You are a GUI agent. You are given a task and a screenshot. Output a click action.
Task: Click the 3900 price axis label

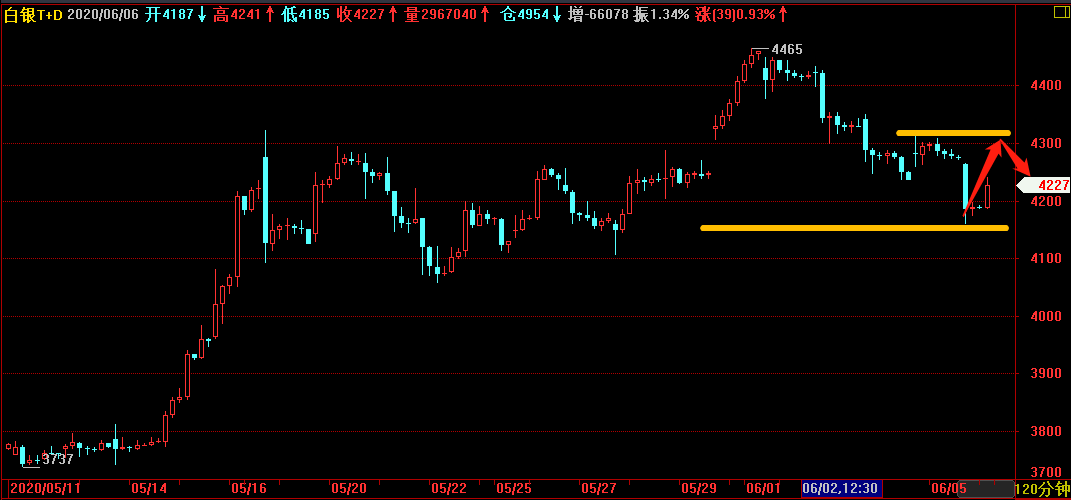click(1047, 374)
